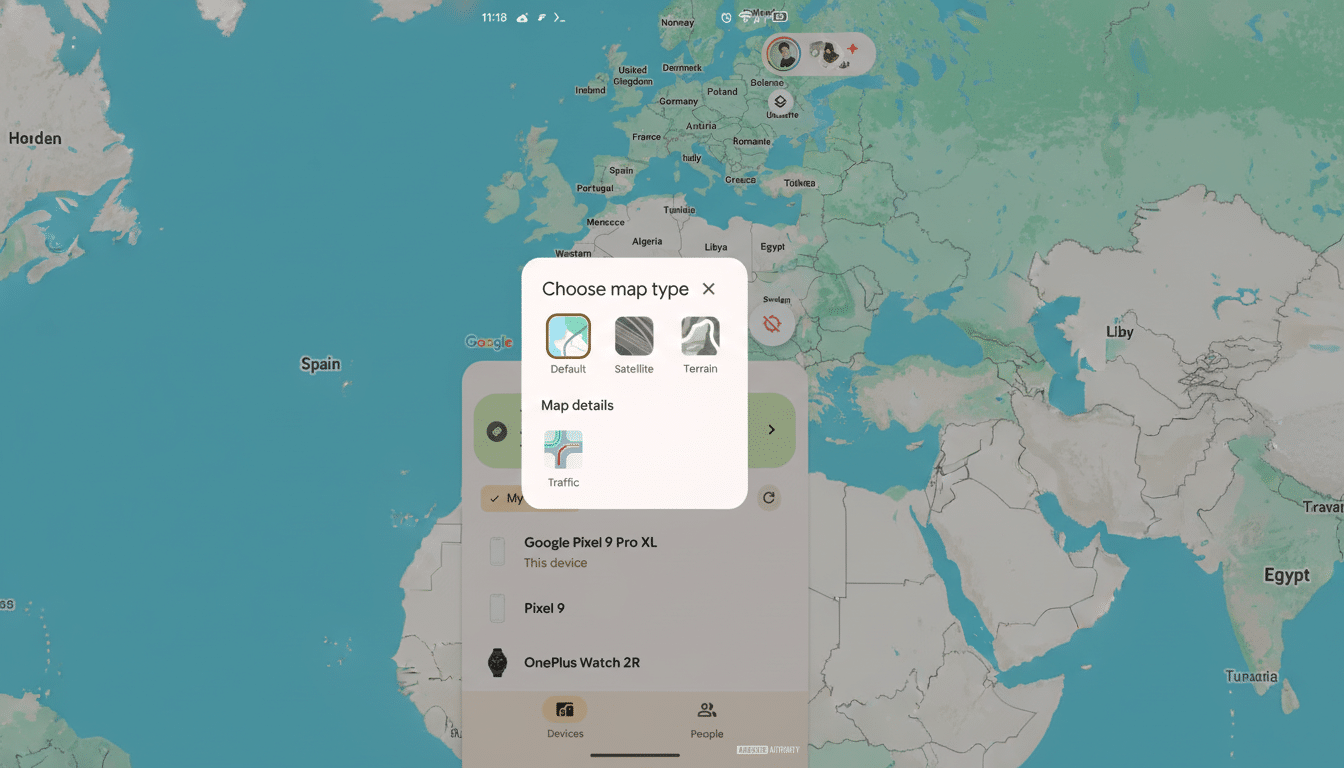1344x768 pixels.
Task: Enable the Traffic map detail
Action: click(562, 452)
